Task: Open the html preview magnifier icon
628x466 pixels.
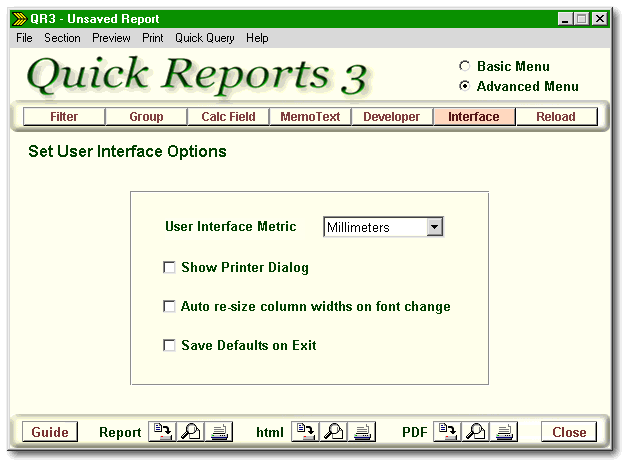Action: coord(334,432)
